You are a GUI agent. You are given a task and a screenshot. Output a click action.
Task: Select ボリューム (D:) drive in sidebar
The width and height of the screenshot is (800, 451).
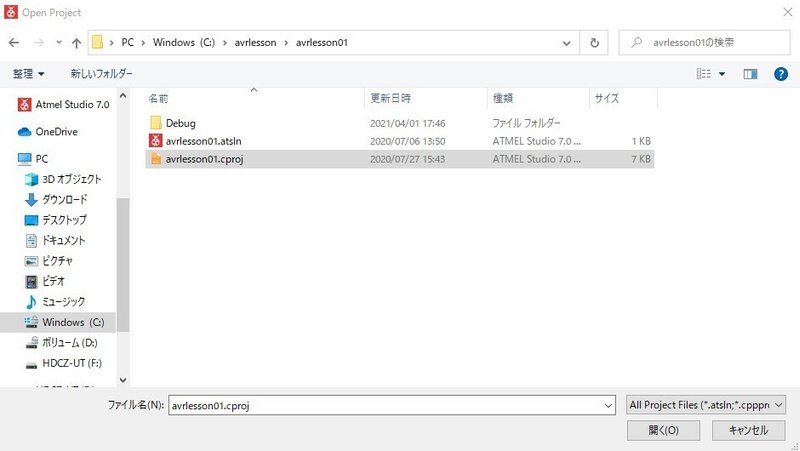[x=61, y=342]
